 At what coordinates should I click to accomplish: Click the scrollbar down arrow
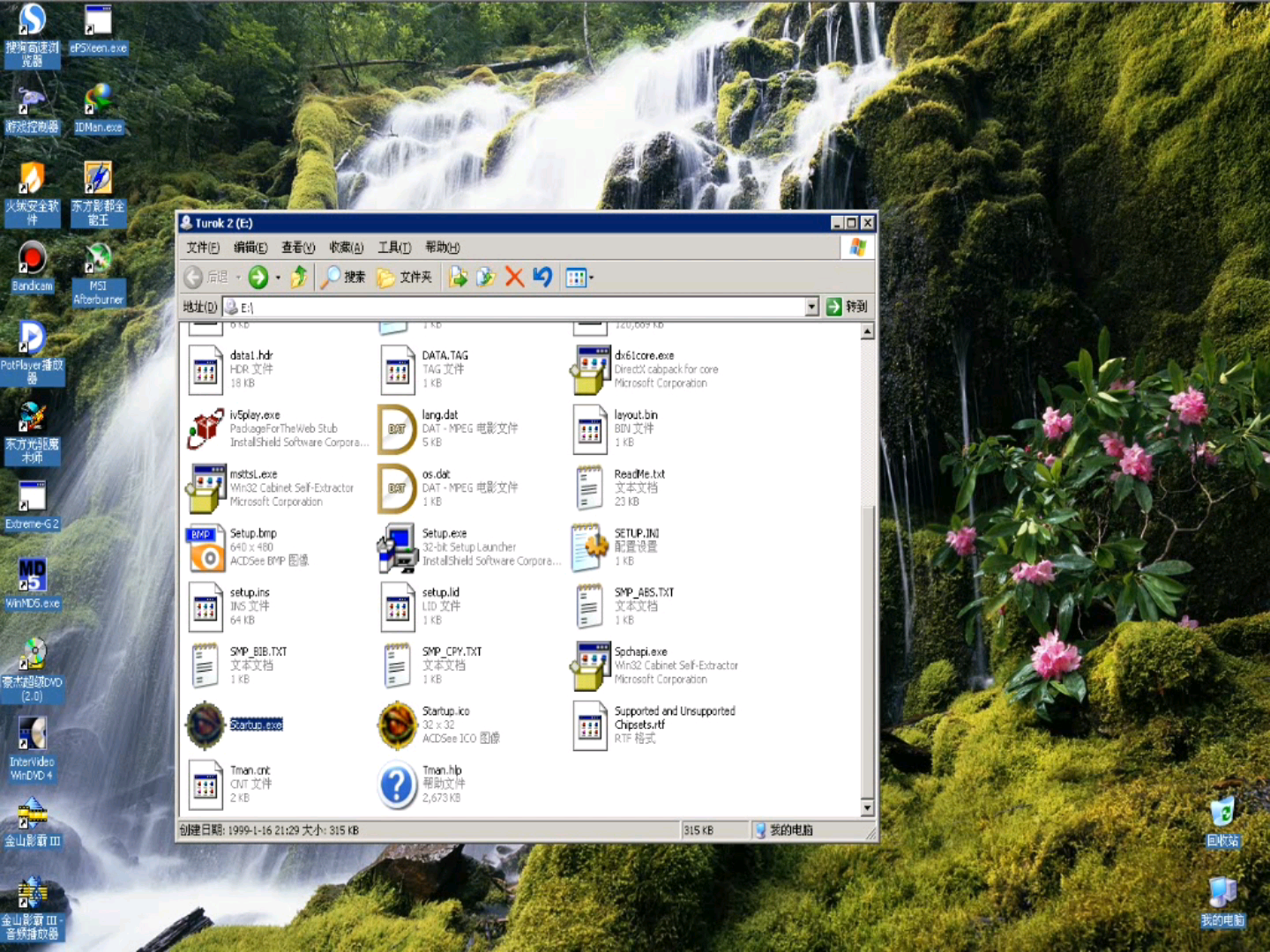tap(867, 807)
